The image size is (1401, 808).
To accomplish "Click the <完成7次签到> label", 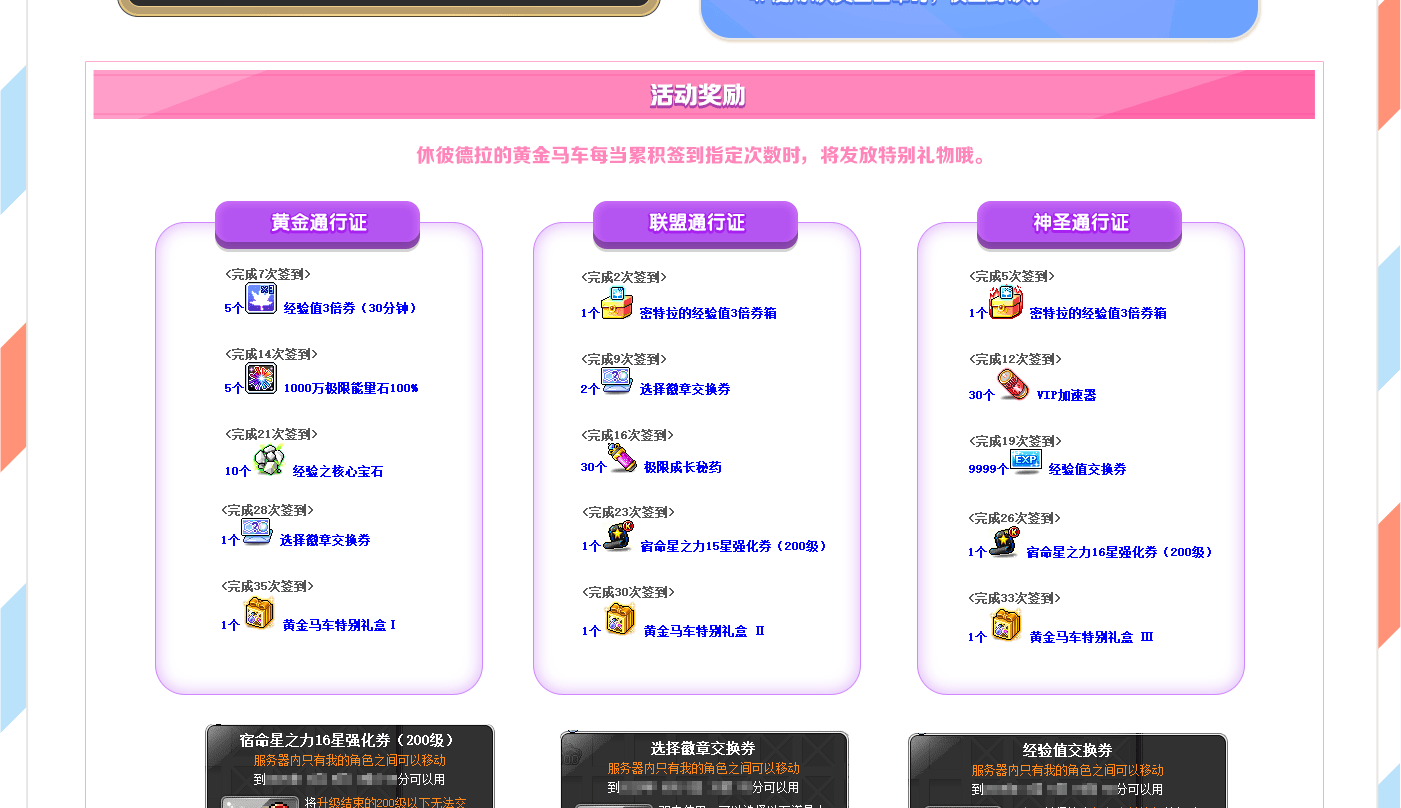I will pos(267,274).
